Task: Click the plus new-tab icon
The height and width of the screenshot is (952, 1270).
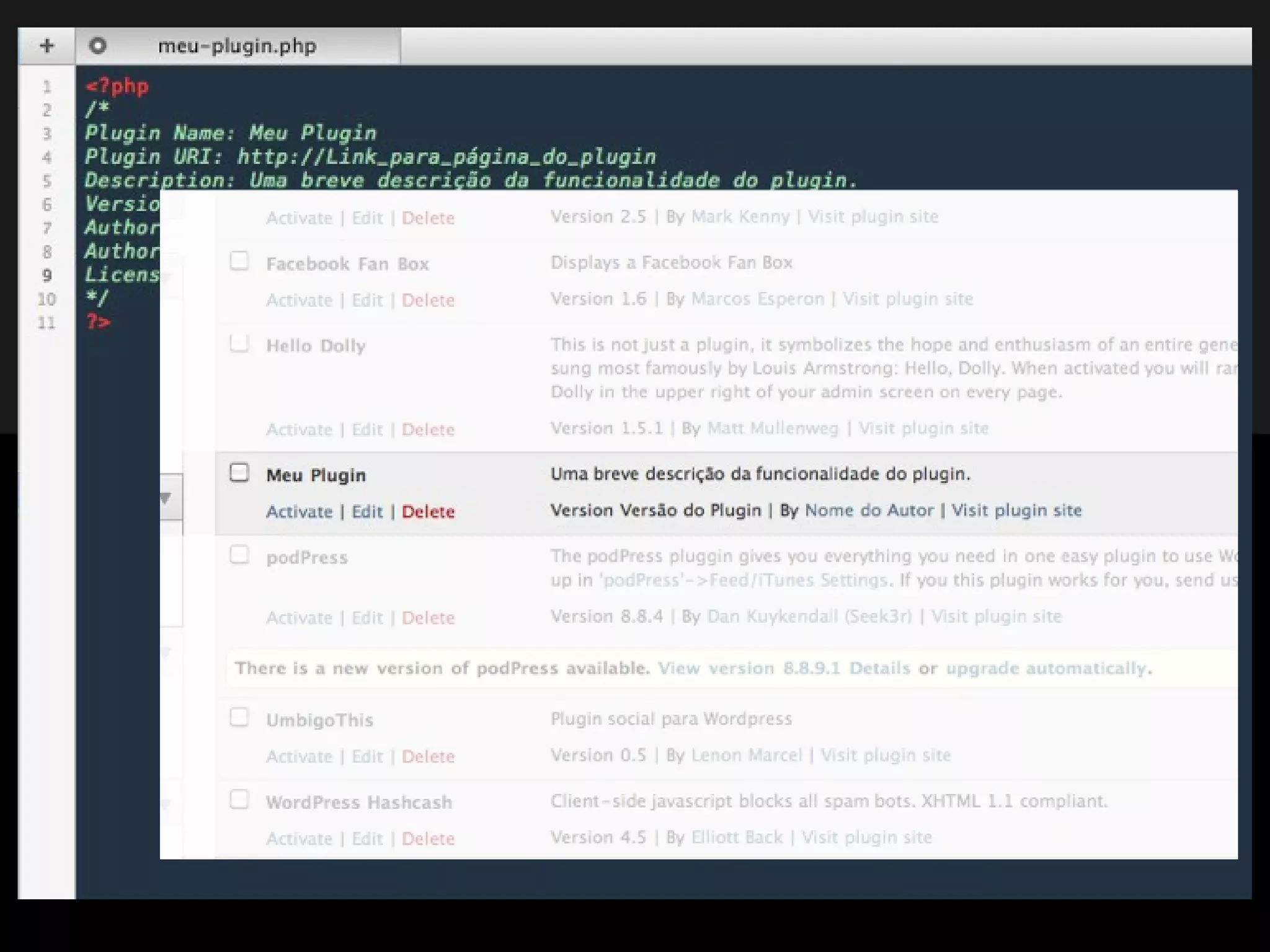Action: (x=47, y=46)
